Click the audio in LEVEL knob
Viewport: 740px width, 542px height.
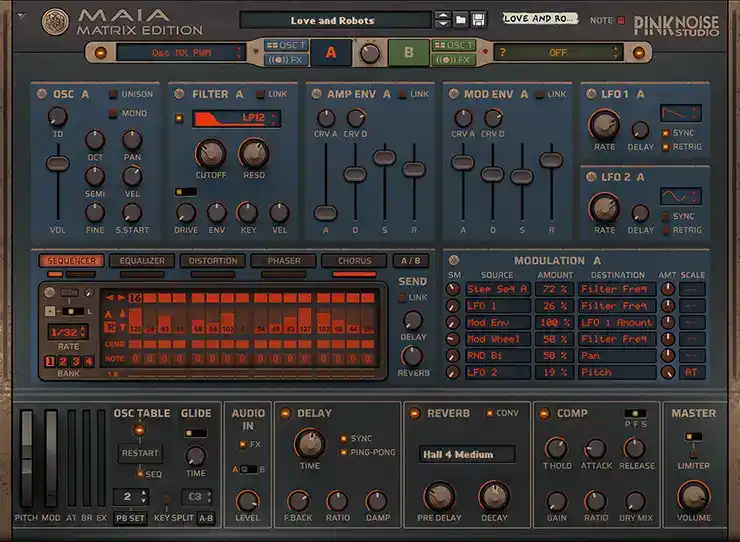(x=247, y=501)
